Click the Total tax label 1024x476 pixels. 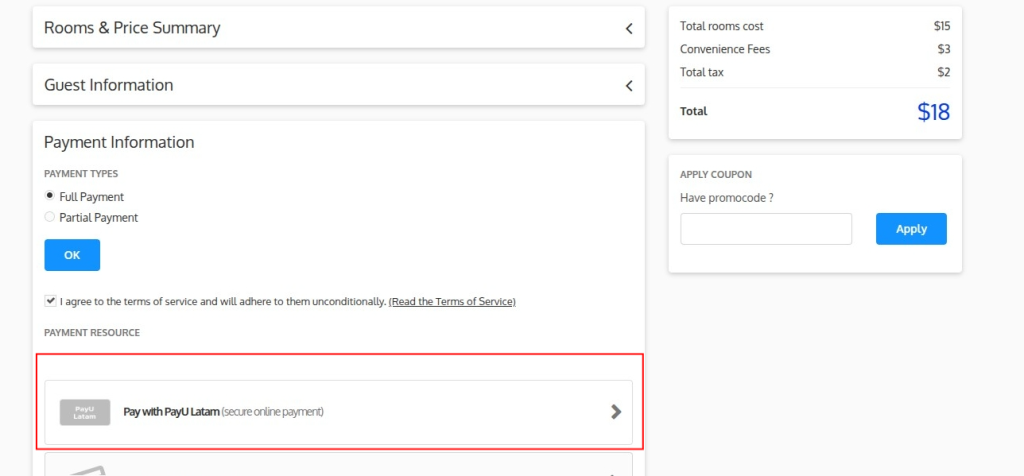[701, 72]
